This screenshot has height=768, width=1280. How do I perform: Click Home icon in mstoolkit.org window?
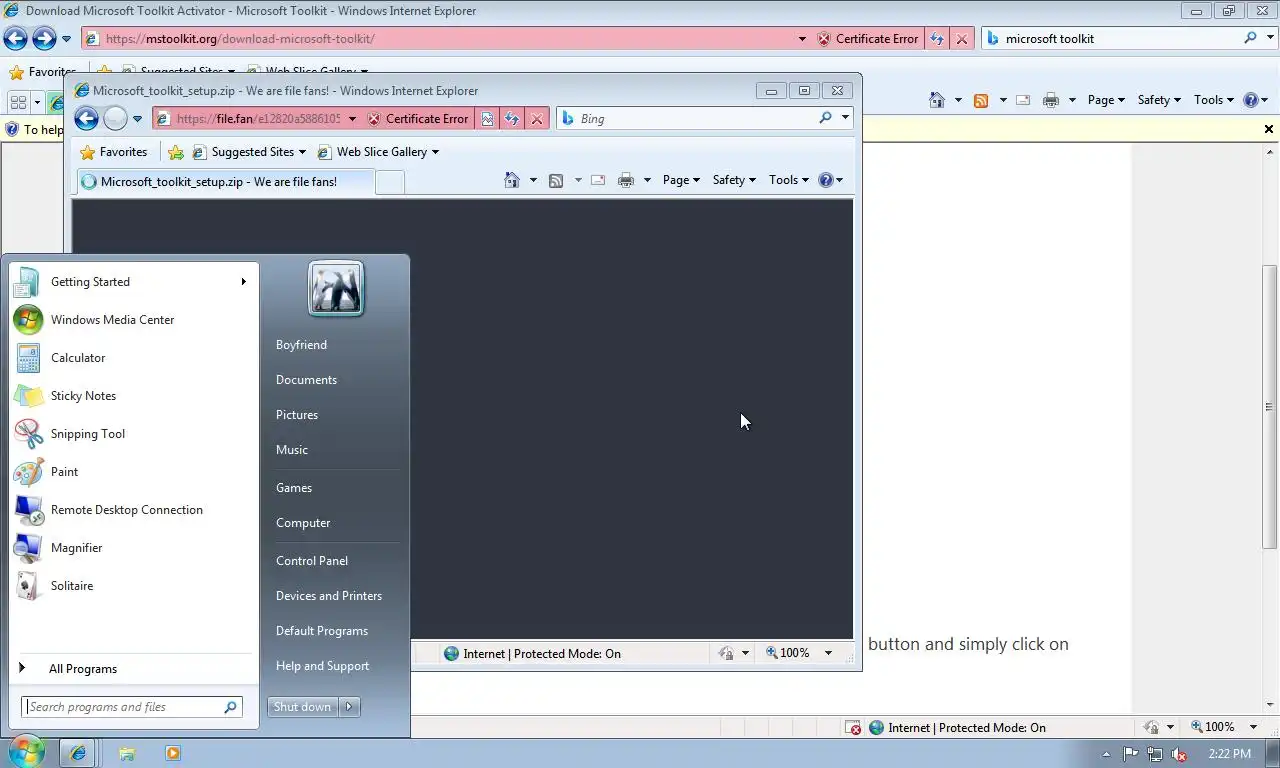tap(937, 100)
